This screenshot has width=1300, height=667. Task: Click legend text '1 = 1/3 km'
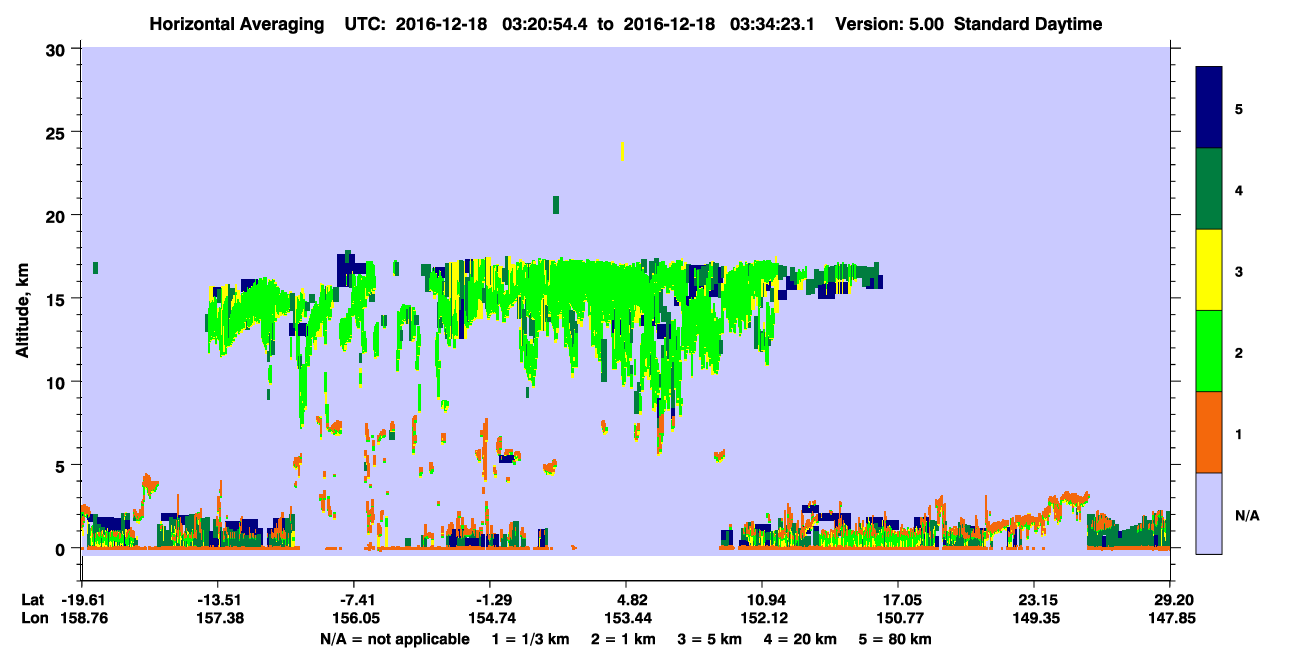point(531,639)
